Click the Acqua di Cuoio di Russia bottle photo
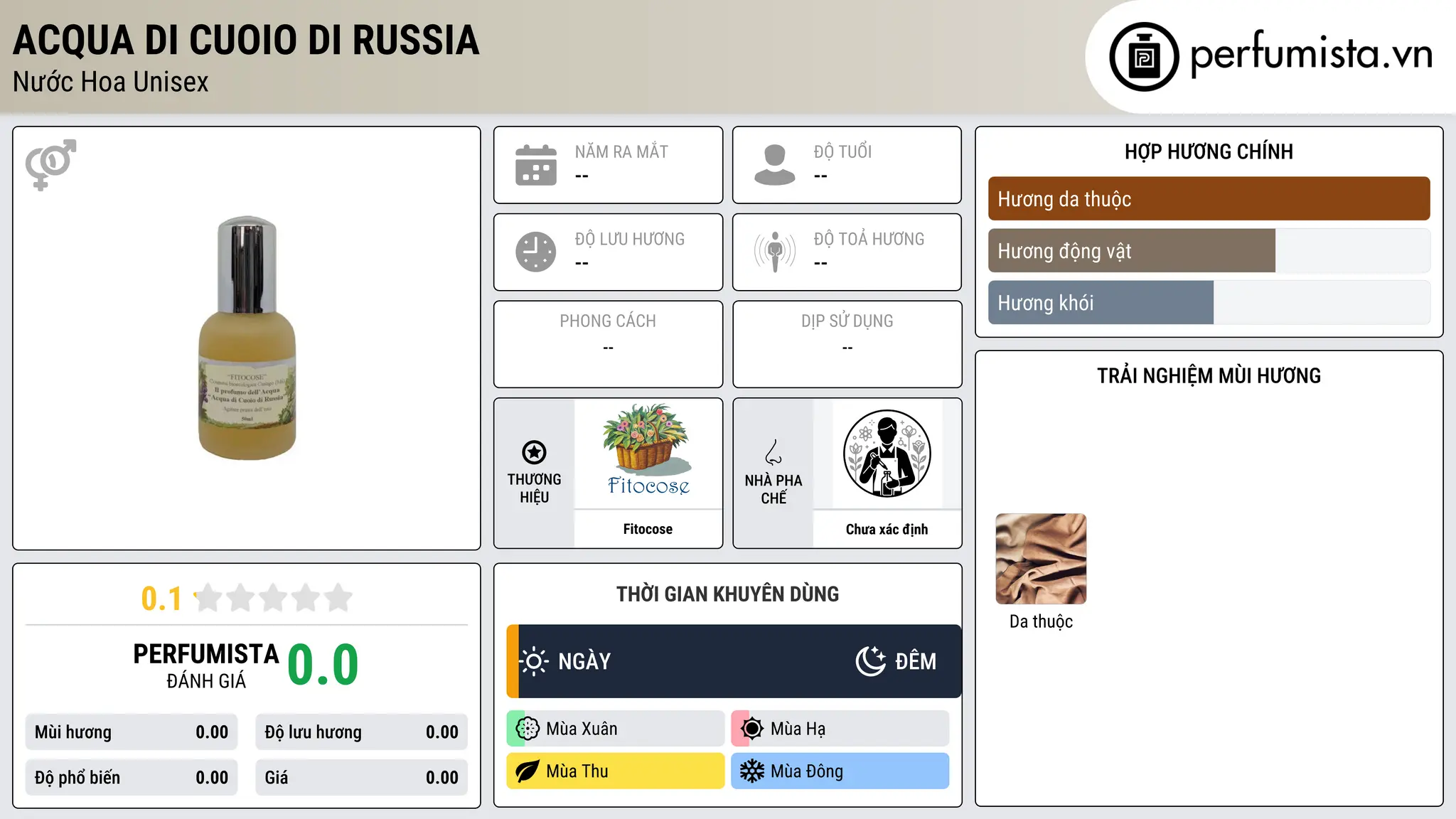 coord(247,338)
